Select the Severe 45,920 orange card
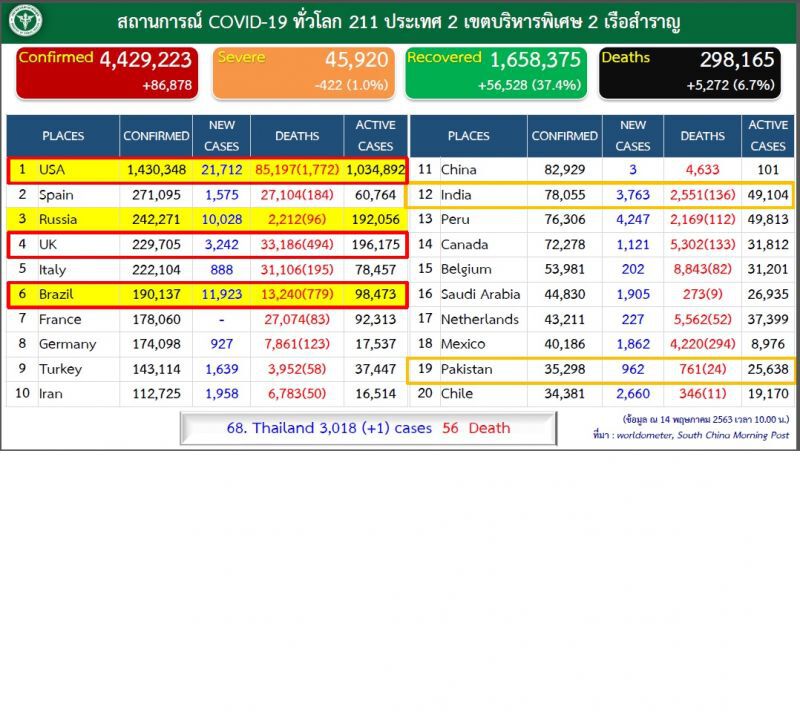This screenshot has width=800, height=712. coord(304,72)
